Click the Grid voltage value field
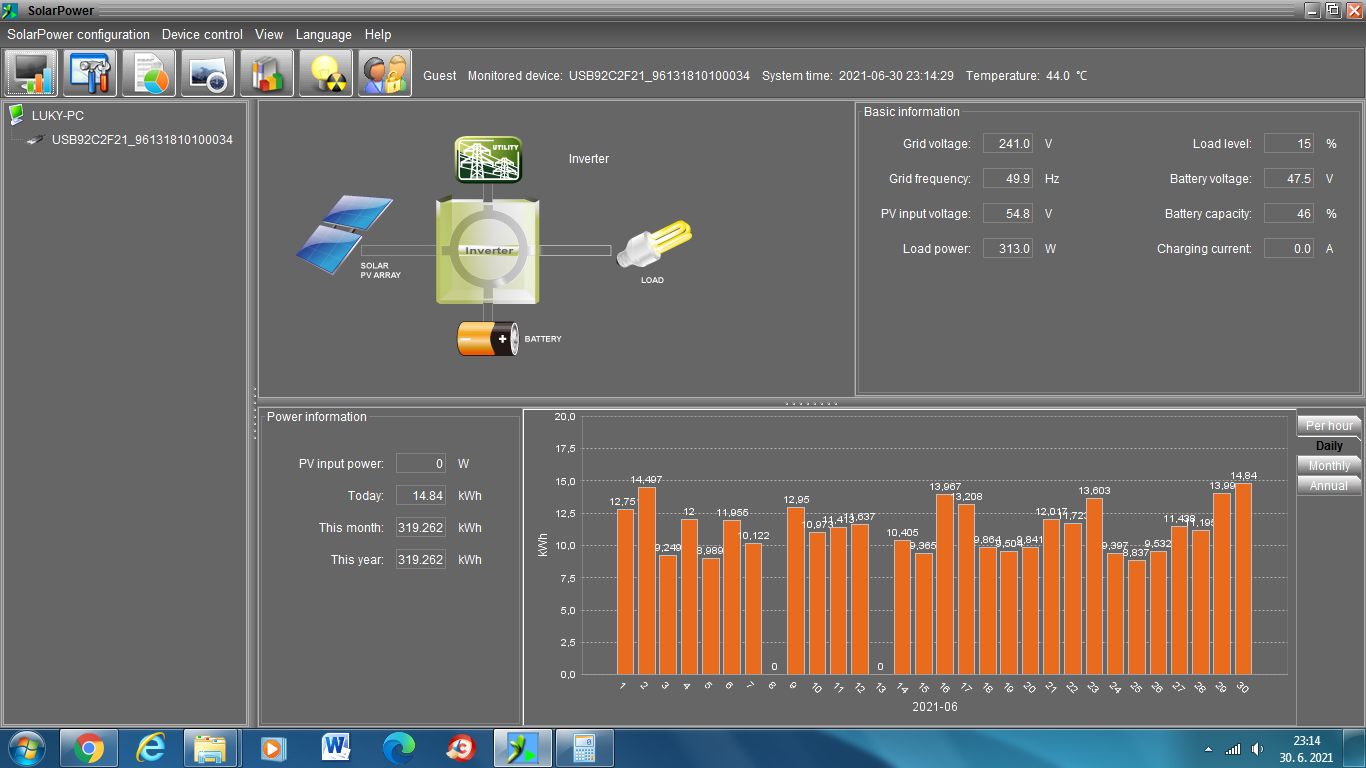Viewport: 1366px width, 768px height. (x=1008, y=144)
